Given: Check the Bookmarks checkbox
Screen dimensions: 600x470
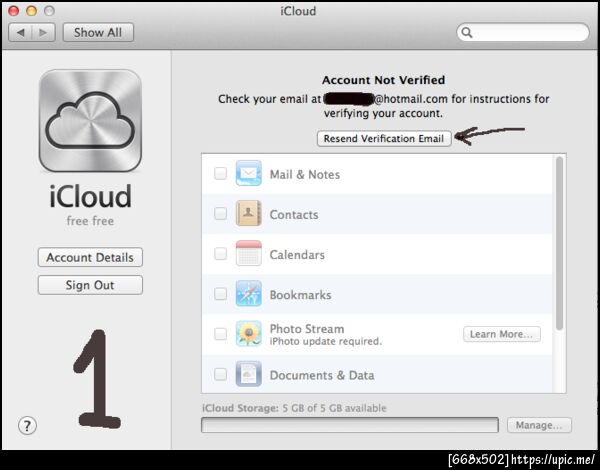Looking at the screenshot, I should pos(220,294).
